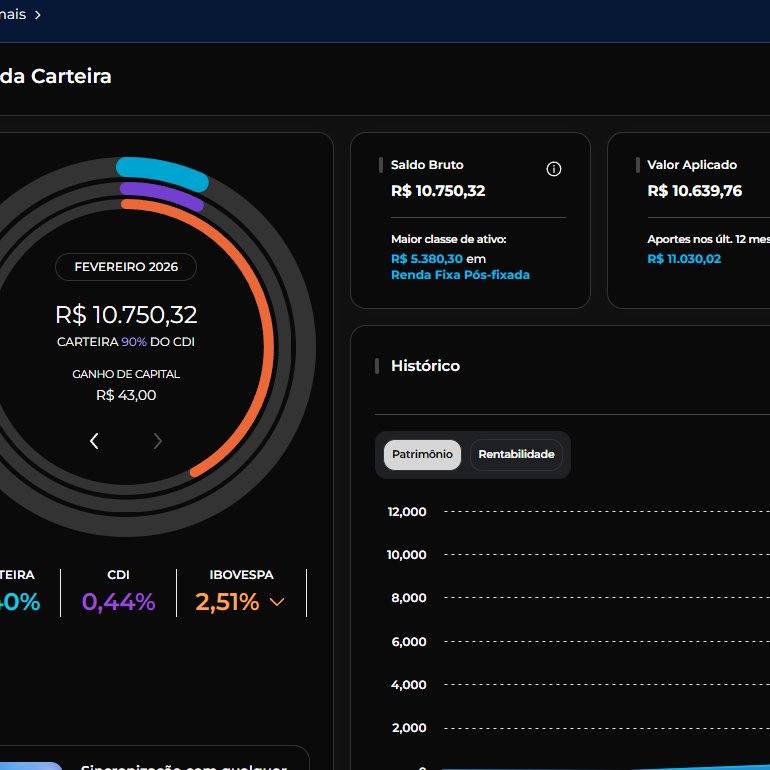Viewport: 770px width, 770px height.
Task: Click the GANHO DE CAPITAL R$ 43,00 value
Action: [126, 395]
